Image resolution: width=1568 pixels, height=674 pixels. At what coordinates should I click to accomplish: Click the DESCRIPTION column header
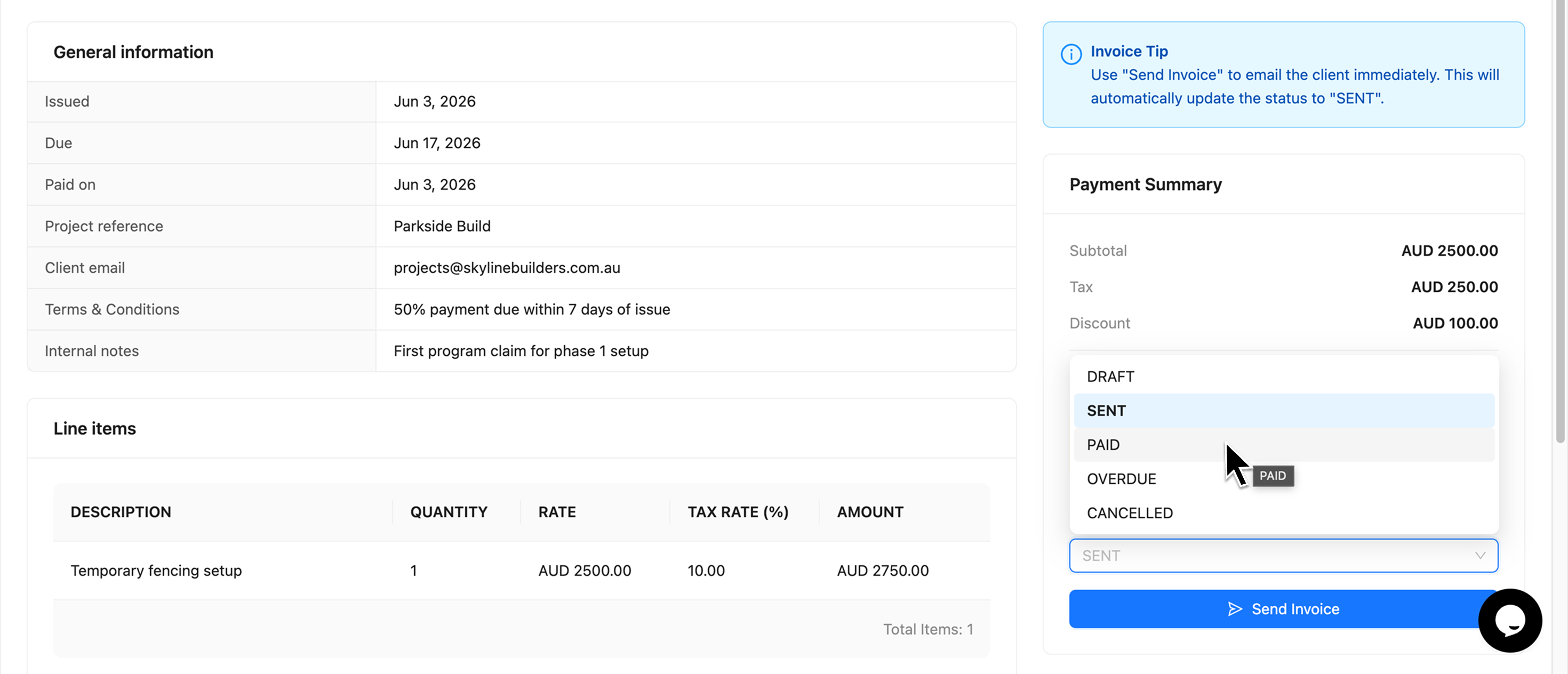point(121,512)
